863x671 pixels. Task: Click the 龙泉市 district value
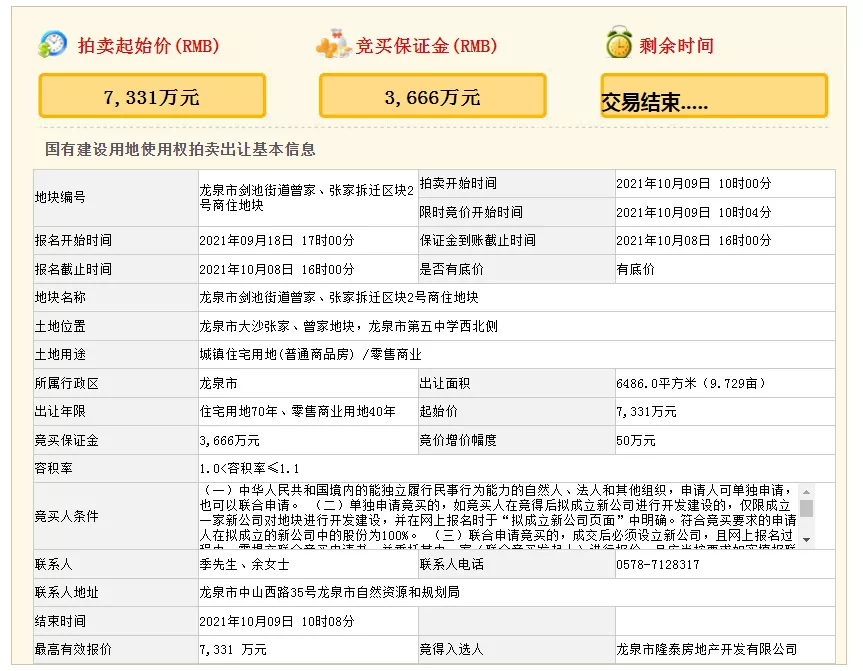click(x=219, y=383)
